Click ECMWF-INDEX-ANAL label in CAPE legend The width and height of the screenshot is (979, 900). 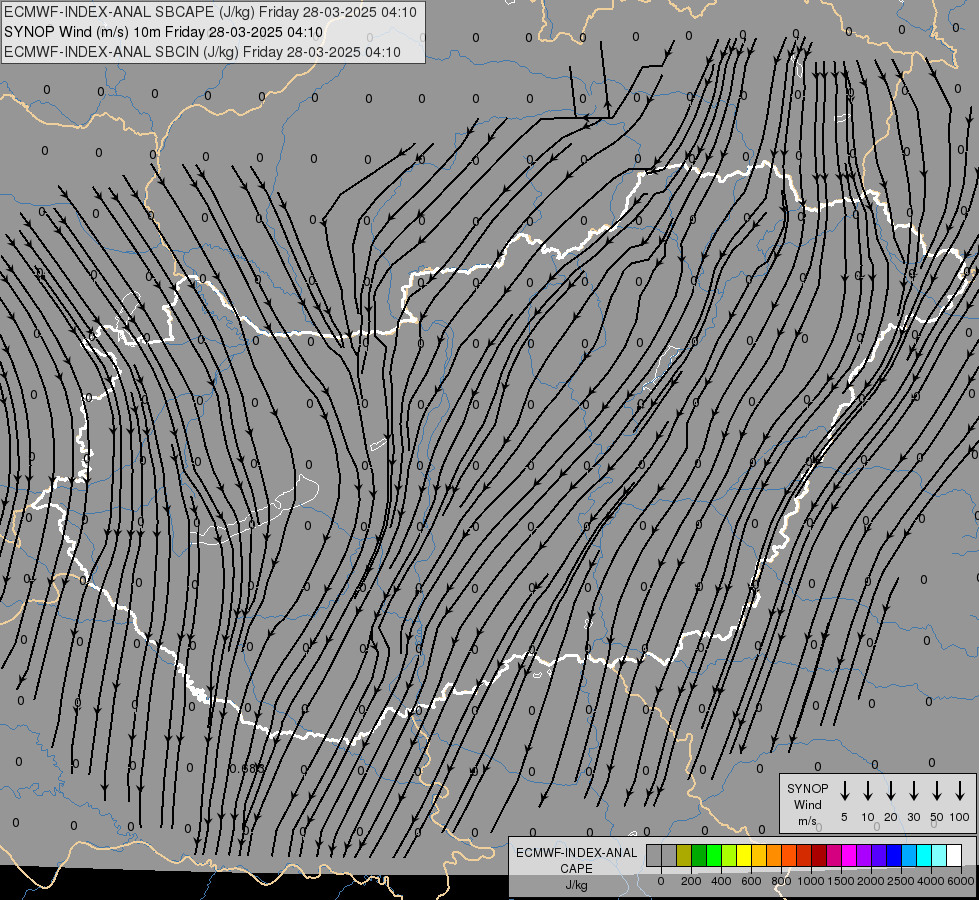(x=576, y=853)
